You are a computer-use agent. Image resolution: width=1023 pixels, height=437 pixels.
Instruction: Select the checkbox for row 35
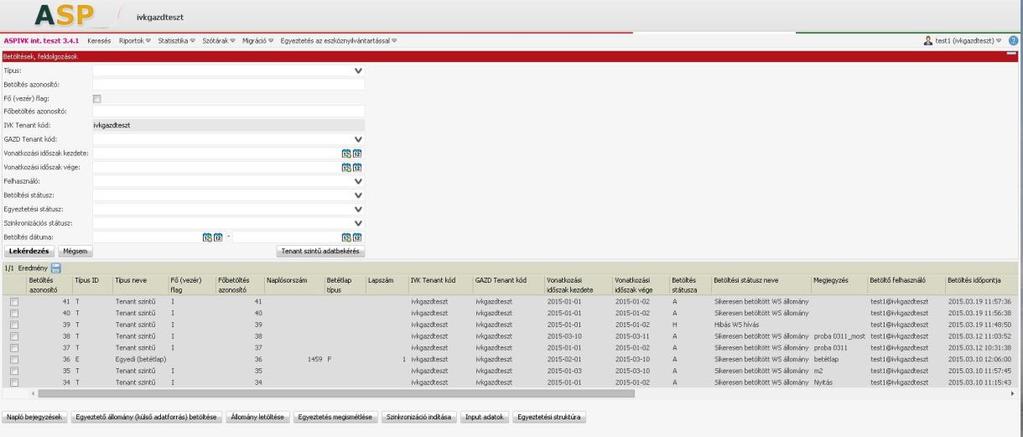click(x=14, y=371)
